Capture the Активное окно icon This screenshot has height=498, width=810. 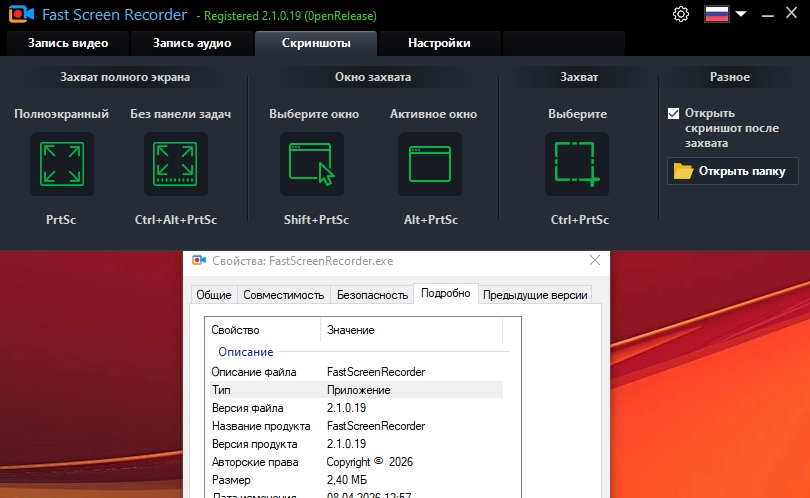[430, 164]
